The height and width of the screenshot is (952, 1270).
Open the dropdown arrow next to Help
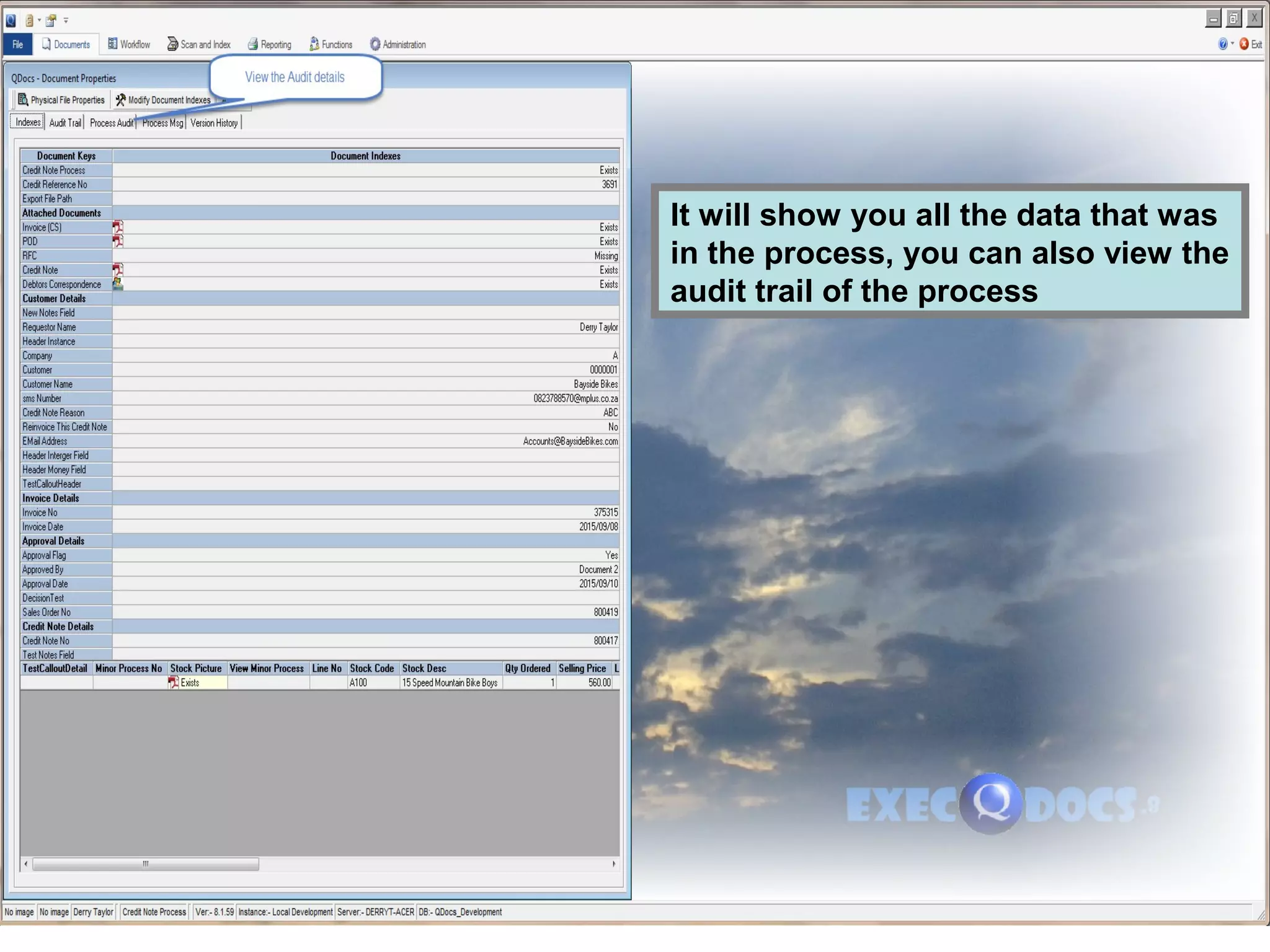pos(1232,43)
